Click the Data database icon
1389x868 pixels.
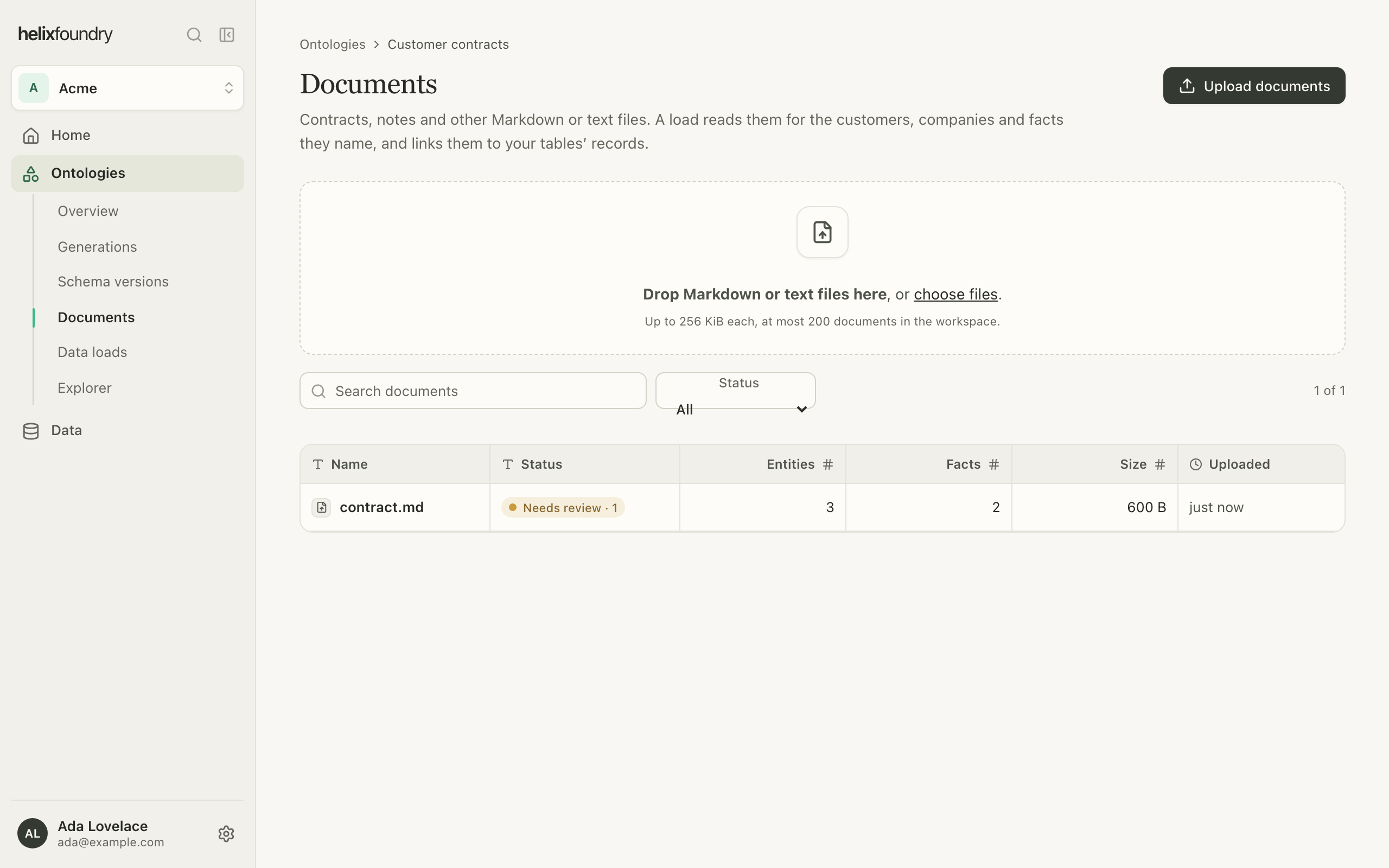point(31,431)
